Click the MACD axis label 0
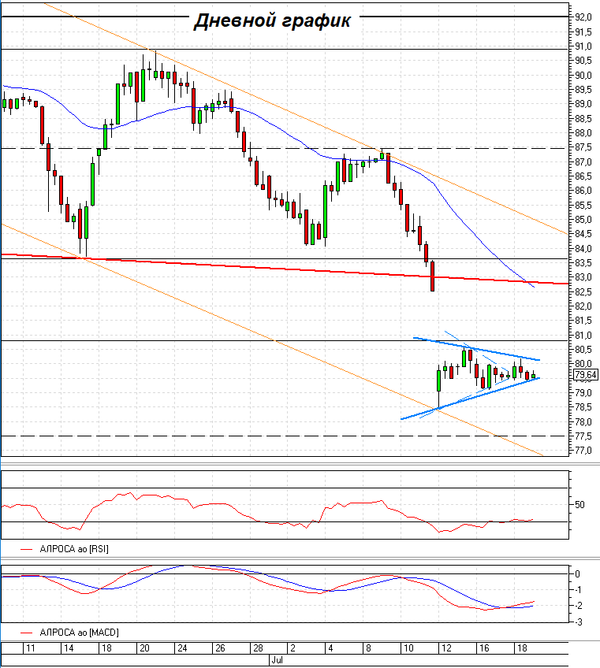This screenshot has width=600, height=668. click(x=577, y=574)
